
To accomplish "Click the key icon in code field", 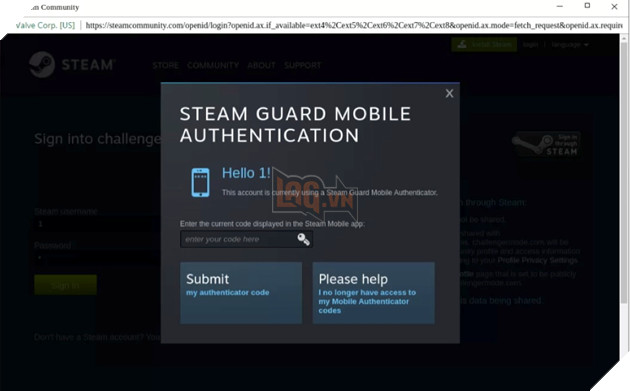I will pos(303,239).
